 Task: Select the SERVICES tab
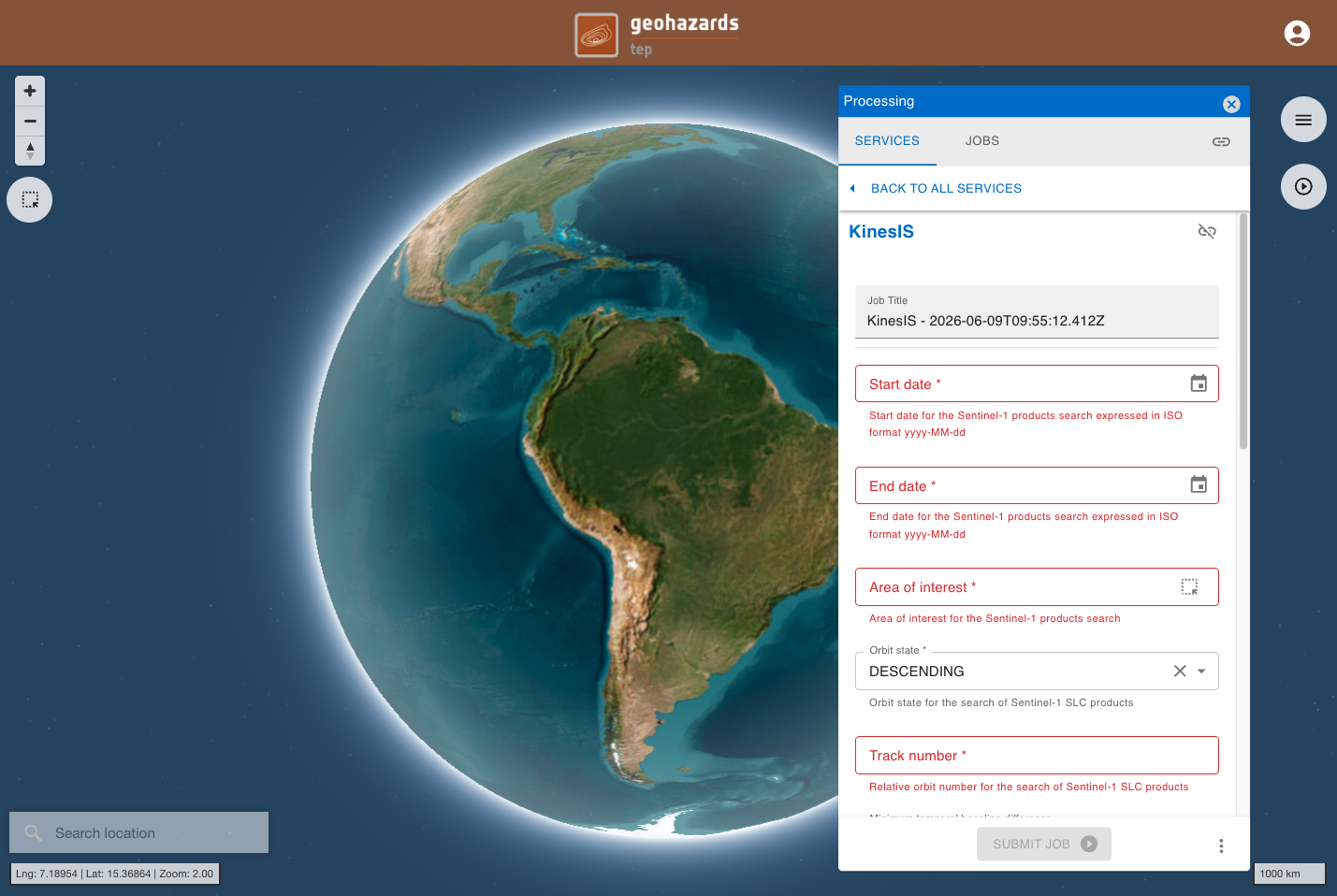[887, 141]
